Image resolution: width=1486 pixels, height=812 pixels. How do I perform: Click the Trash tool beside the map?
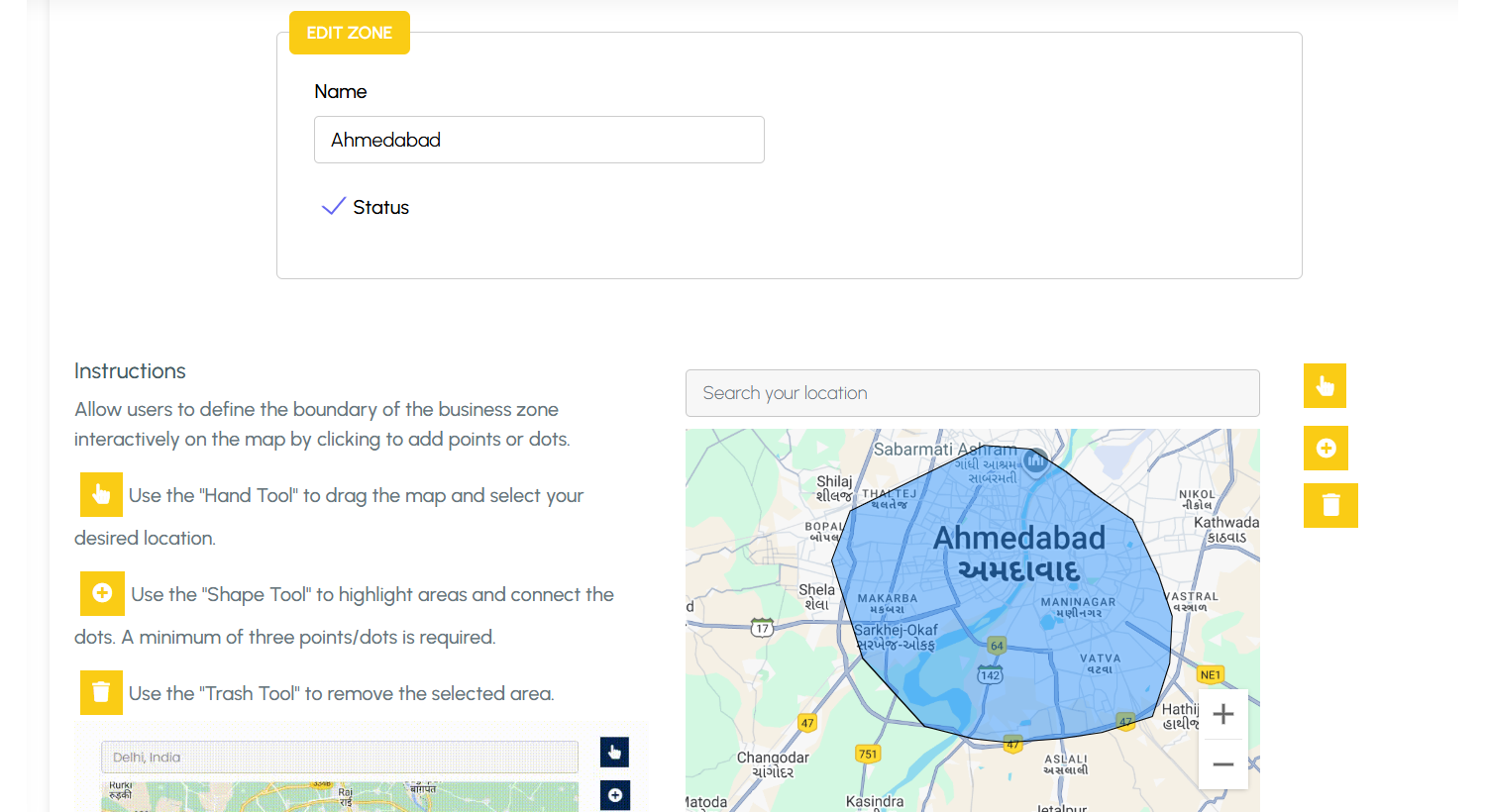click(1330, 505)
